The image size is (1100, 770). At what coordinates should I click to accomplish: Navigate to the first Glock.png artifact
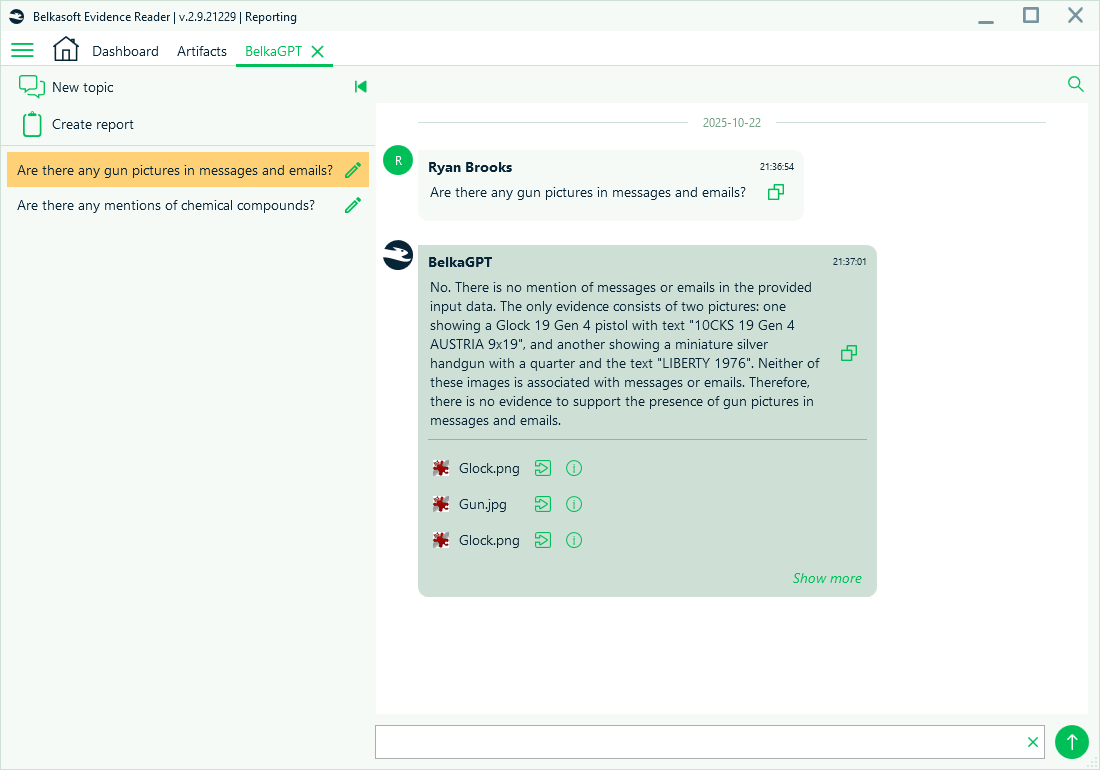(543, 468)
